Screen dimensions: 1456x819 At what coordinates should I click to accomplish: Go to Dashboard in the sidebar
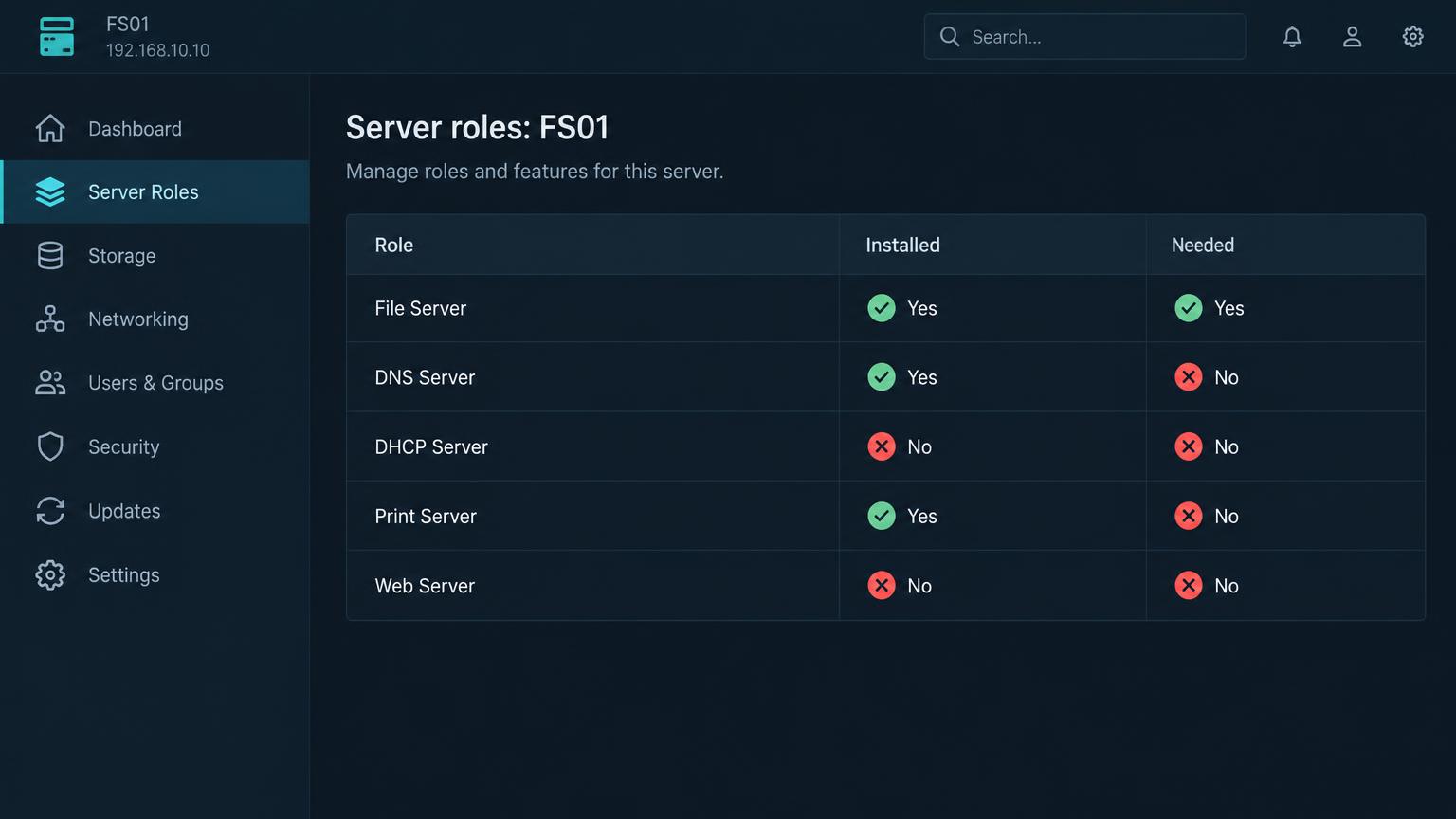tap(155, 129)
